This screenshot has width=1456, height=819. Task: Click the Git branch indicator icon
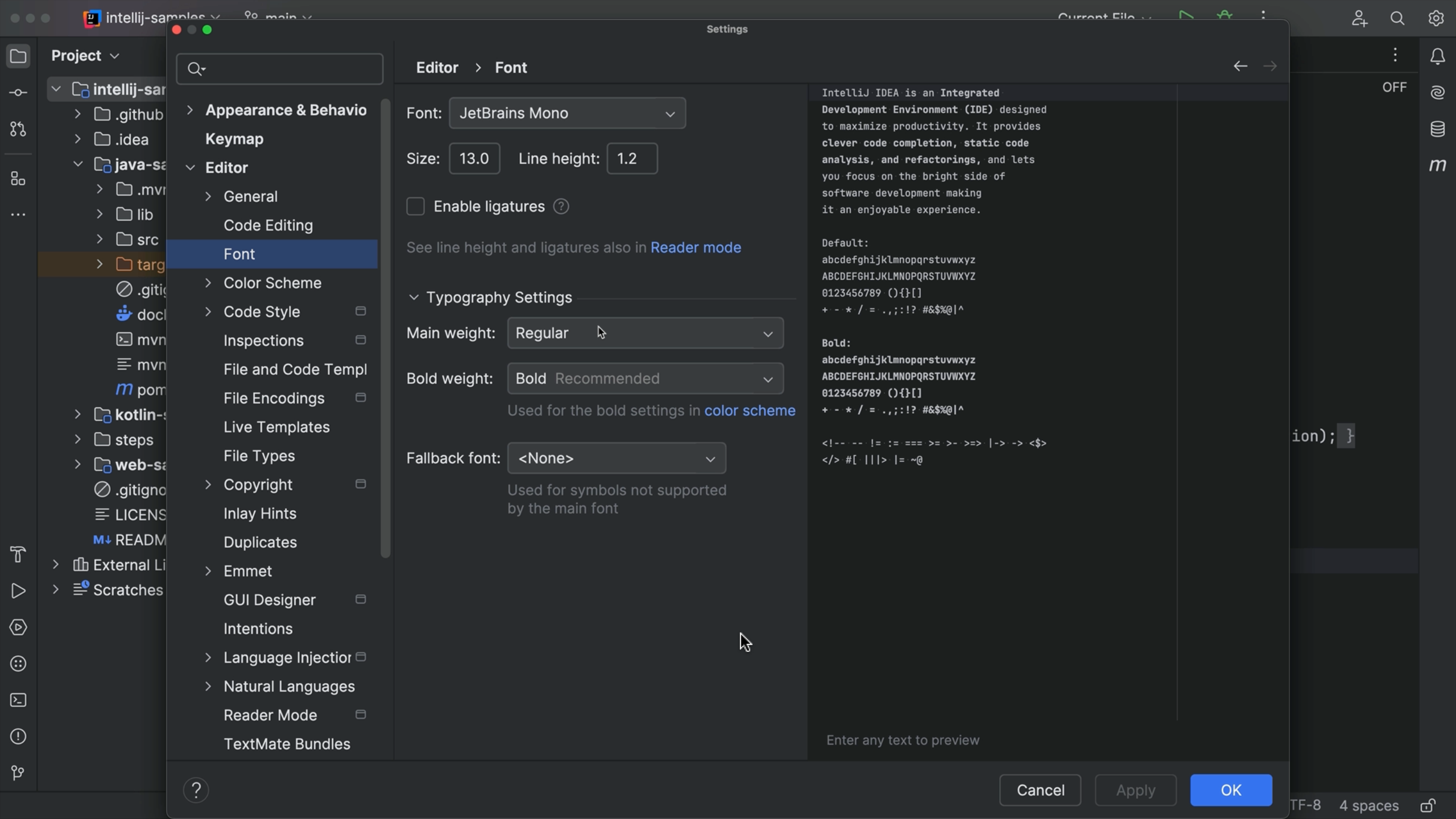coord(251,16)
